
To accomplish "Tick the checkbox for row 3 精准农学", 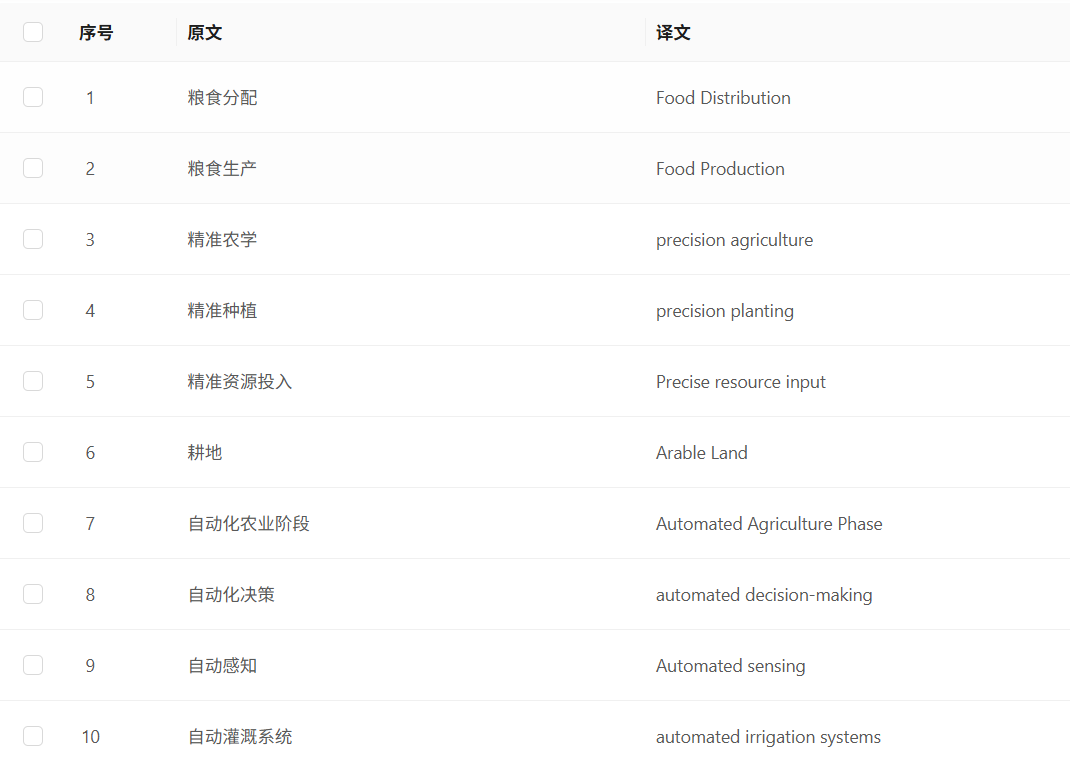I will click(x=33, y=239).
